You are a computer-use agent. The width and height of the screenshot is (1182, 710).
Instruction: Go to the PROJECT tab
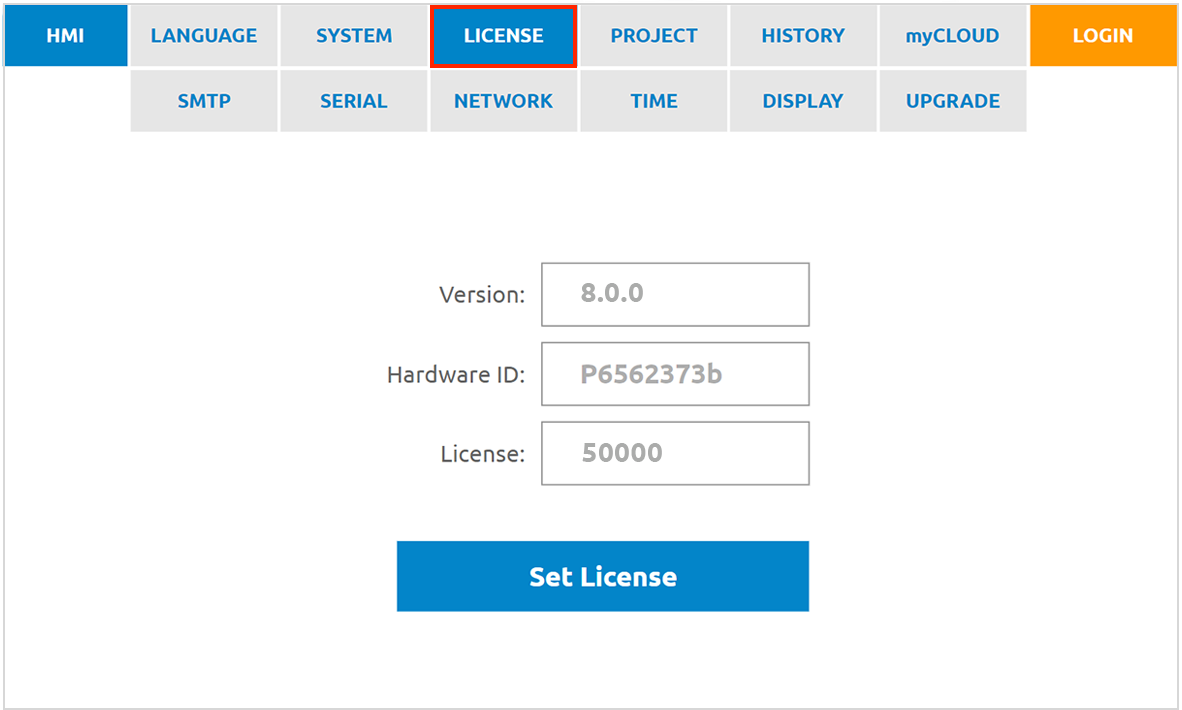pos(654,35)
